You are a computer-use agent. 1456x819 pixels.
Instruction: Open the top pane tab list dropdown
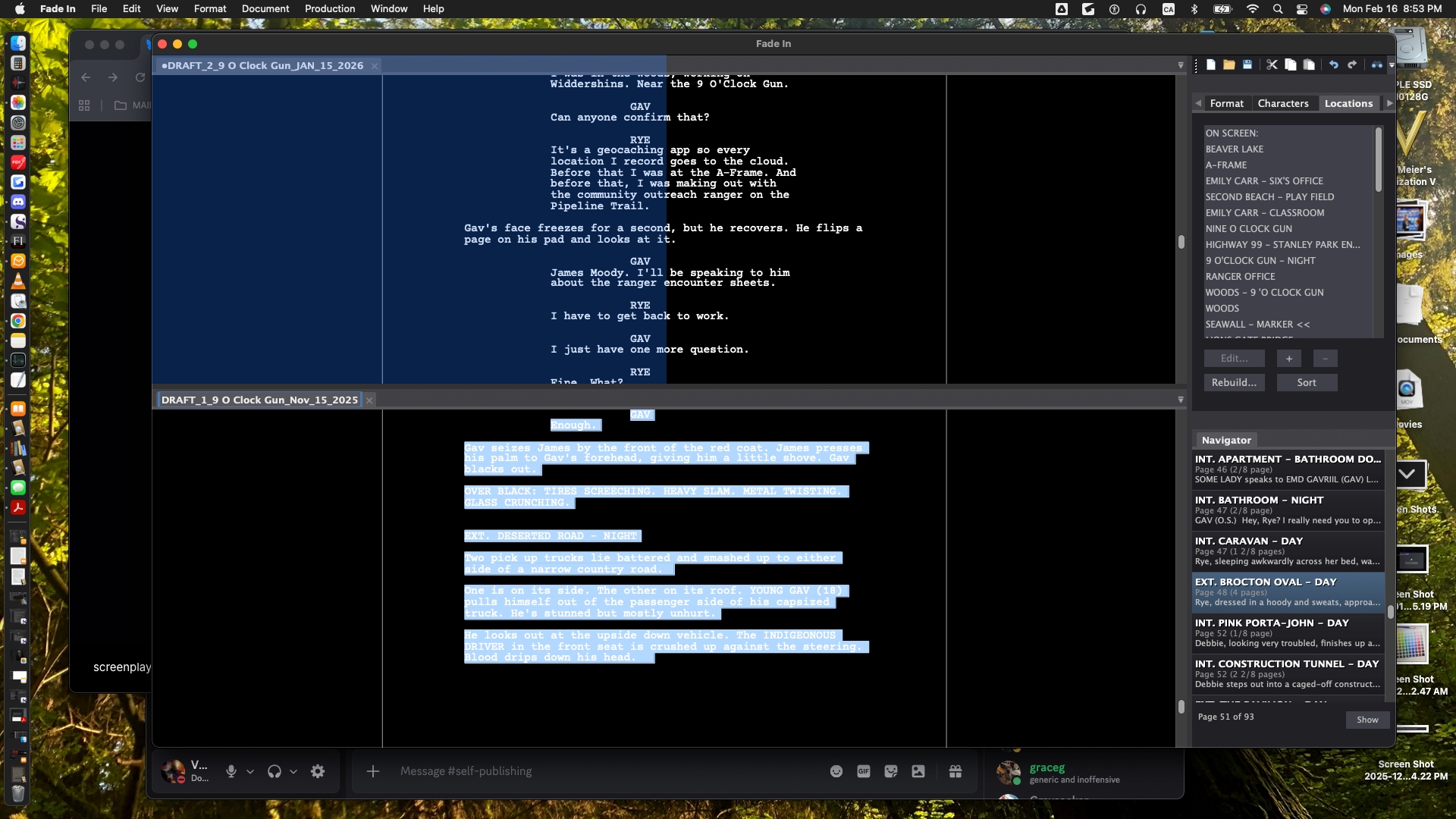coord(1181,66)
